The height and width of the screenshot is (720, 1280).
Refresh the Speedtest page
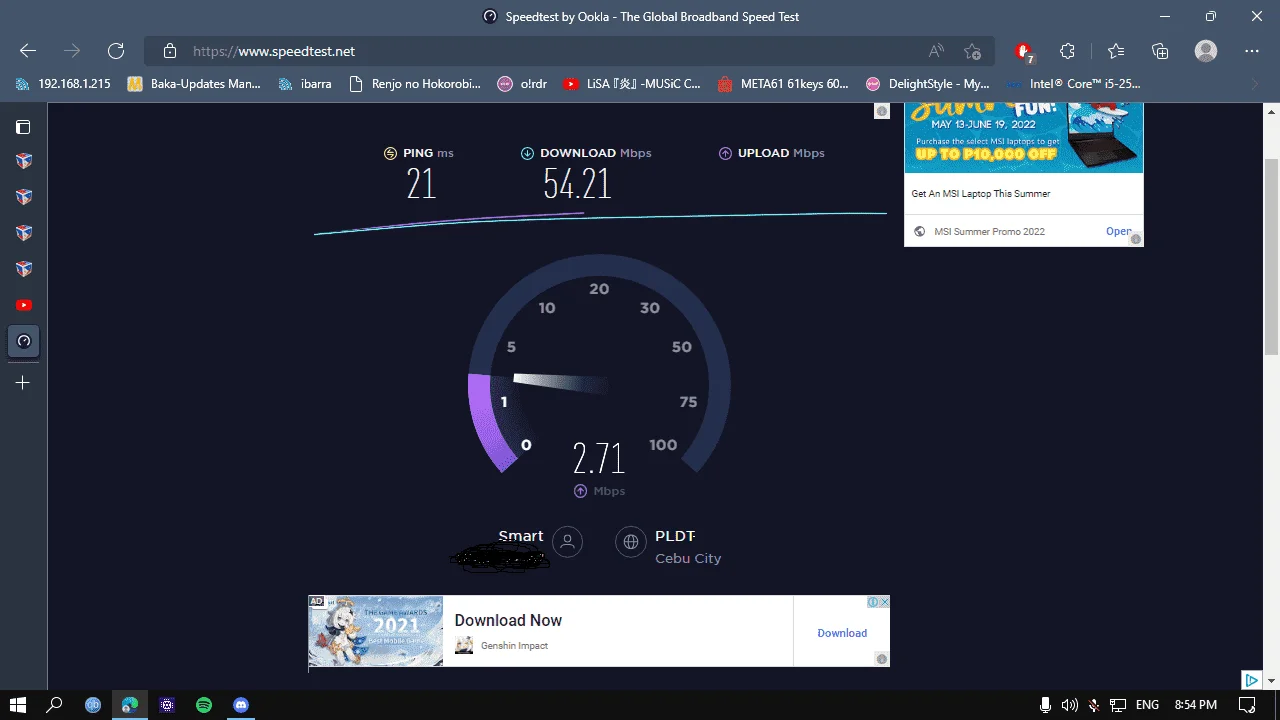coord(116,51)
